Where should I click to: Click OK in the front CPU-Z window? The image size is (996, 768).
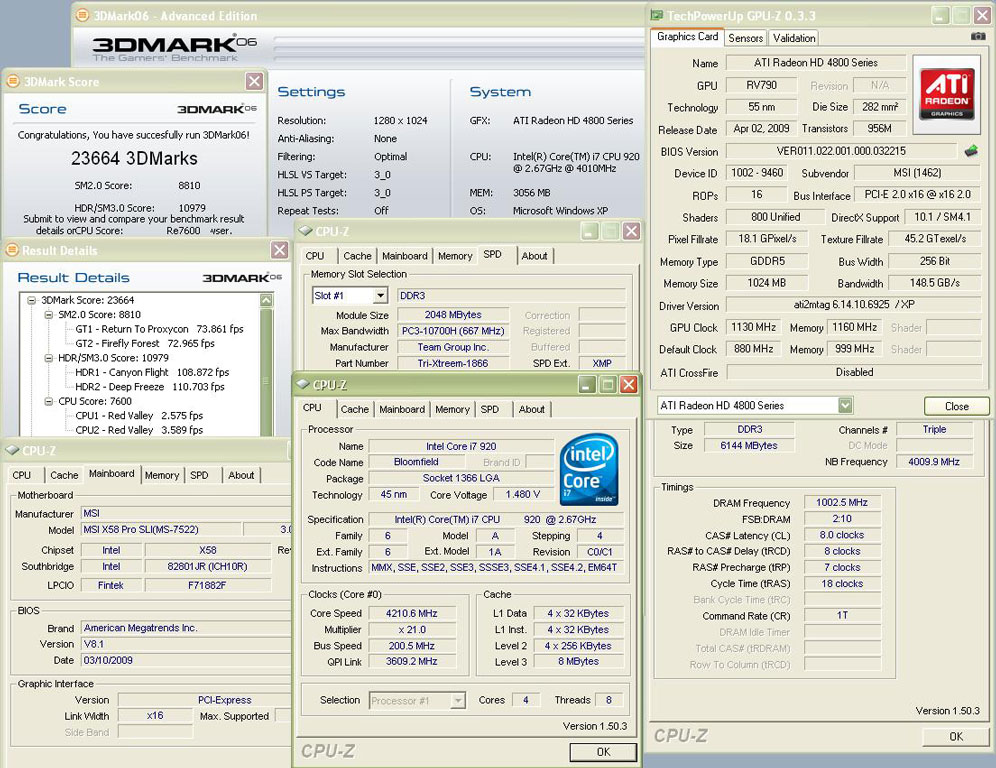(x=602, y=752)
